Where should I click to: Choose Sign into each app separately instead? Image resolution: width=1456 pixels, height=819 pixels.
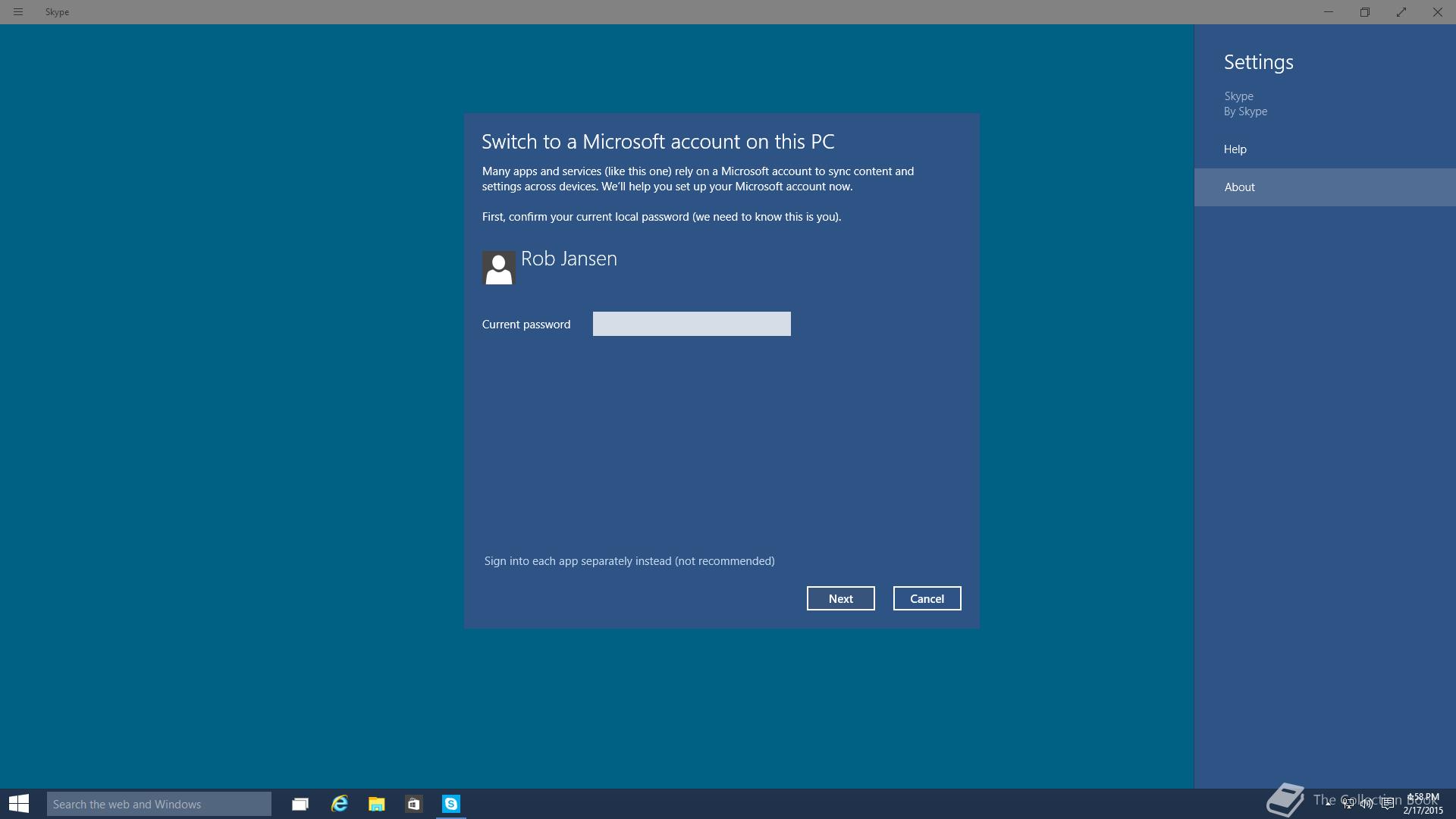(x=629, y=561)
